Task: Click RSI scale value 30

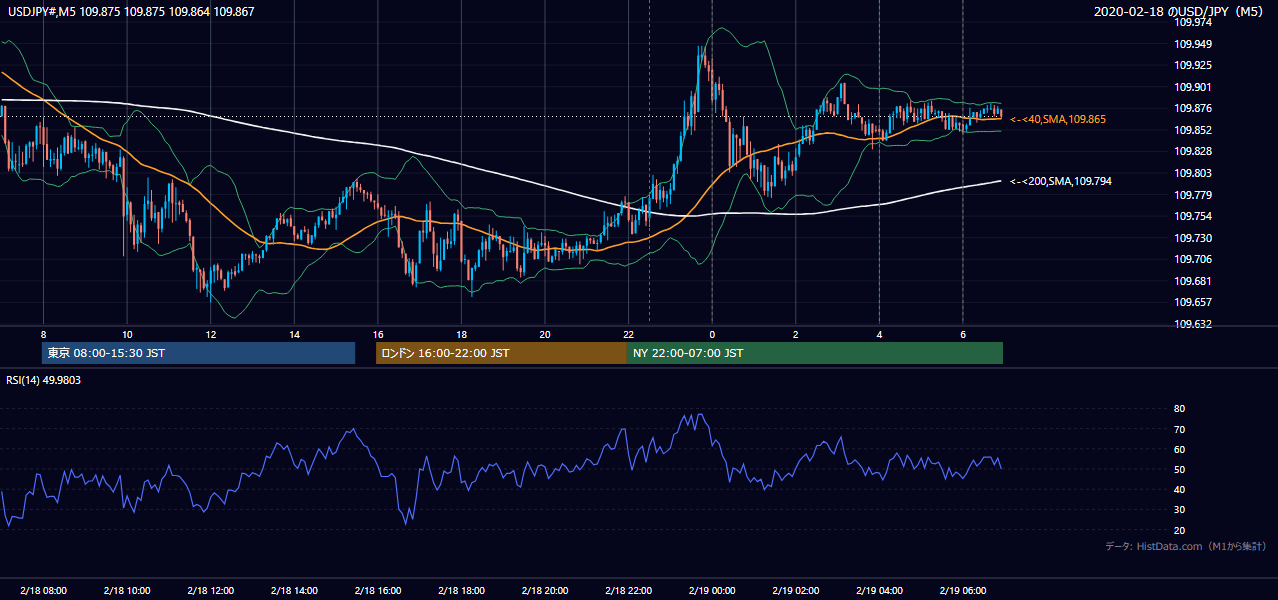Action: click(x=1180, y=510)
